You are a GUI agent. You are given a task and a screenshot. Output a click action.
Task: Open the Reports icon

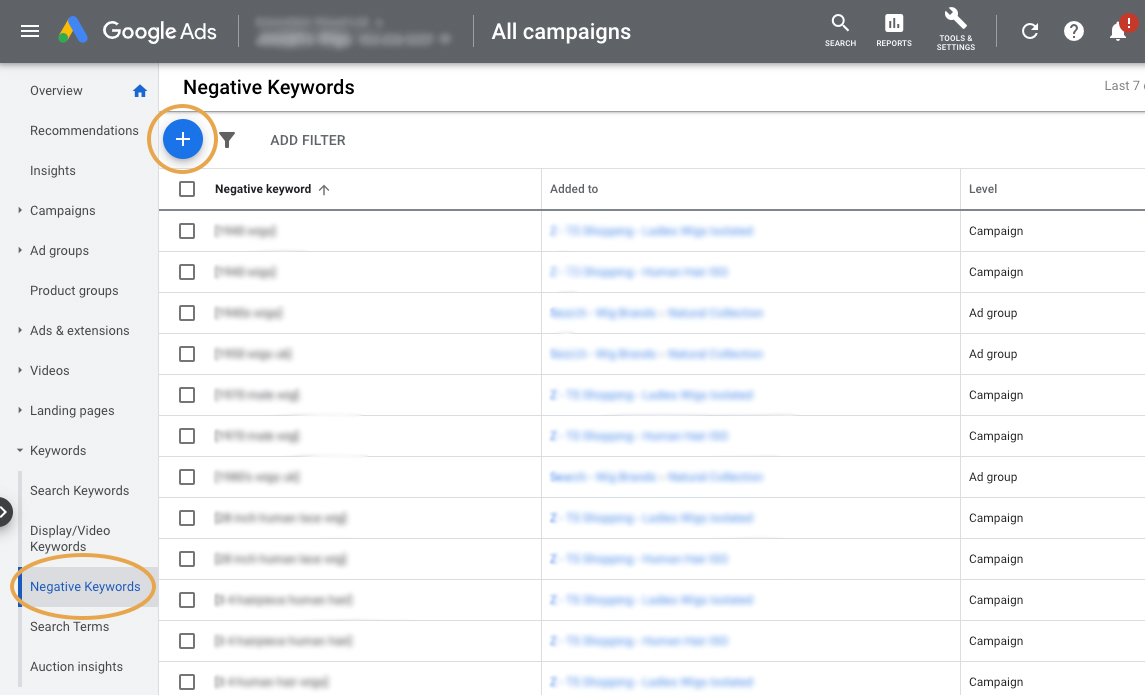click(893, 30)
